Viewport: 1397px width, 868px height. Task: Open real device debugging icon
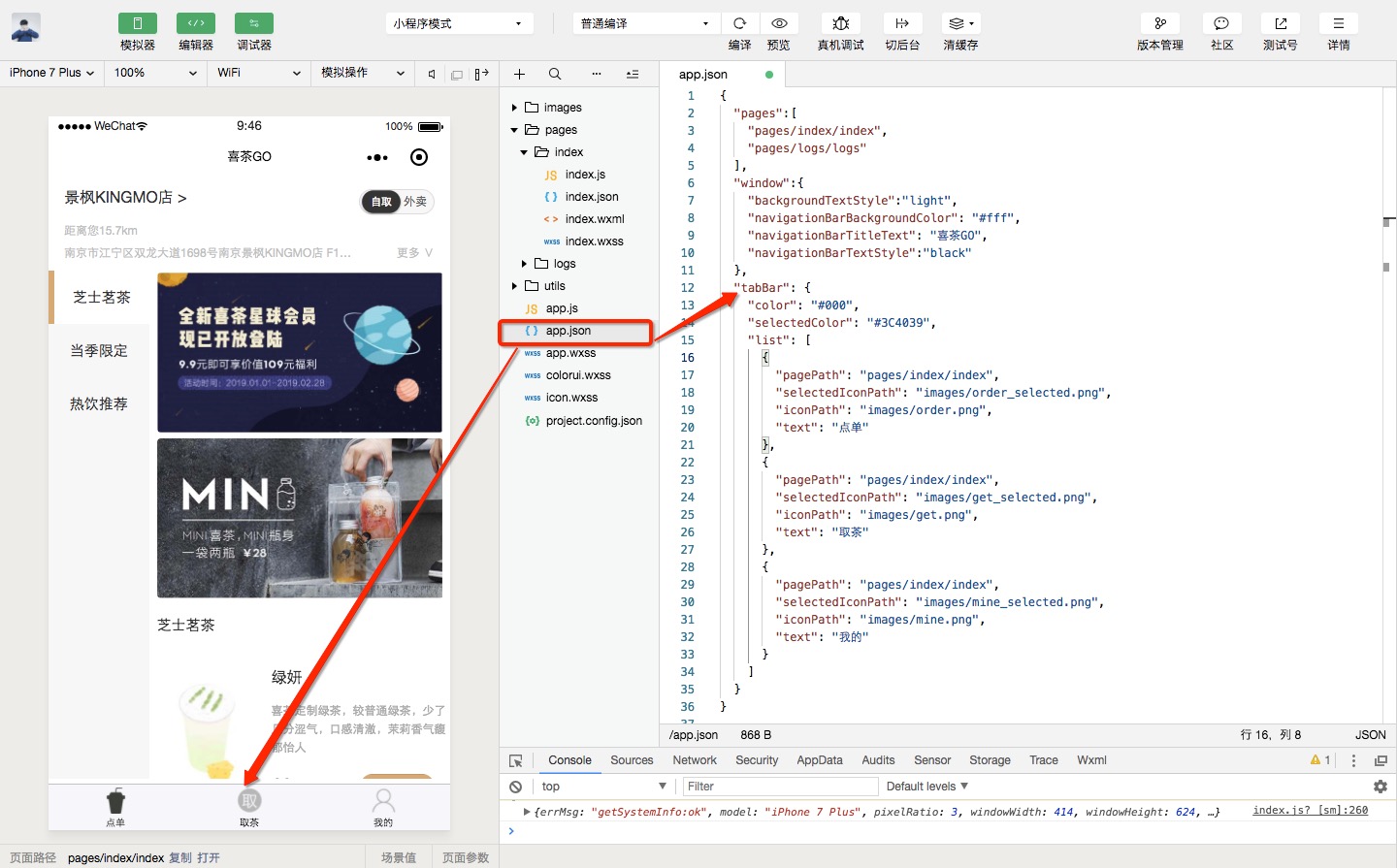pyautogui.click(x=841, y=23)
